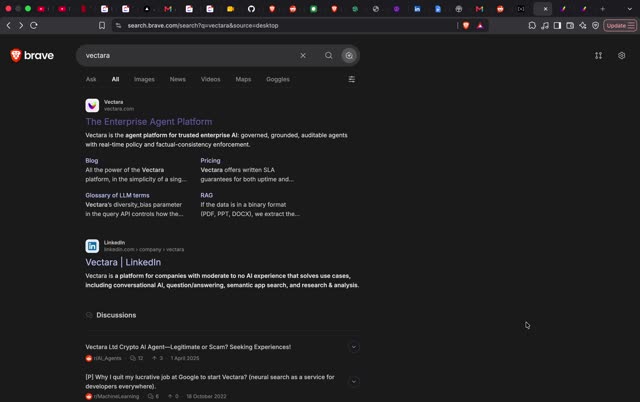The width and height of the screenshot is (640, 402).
Task: Toggle the browser sidebar panel icon
Action: coord(557,25)
